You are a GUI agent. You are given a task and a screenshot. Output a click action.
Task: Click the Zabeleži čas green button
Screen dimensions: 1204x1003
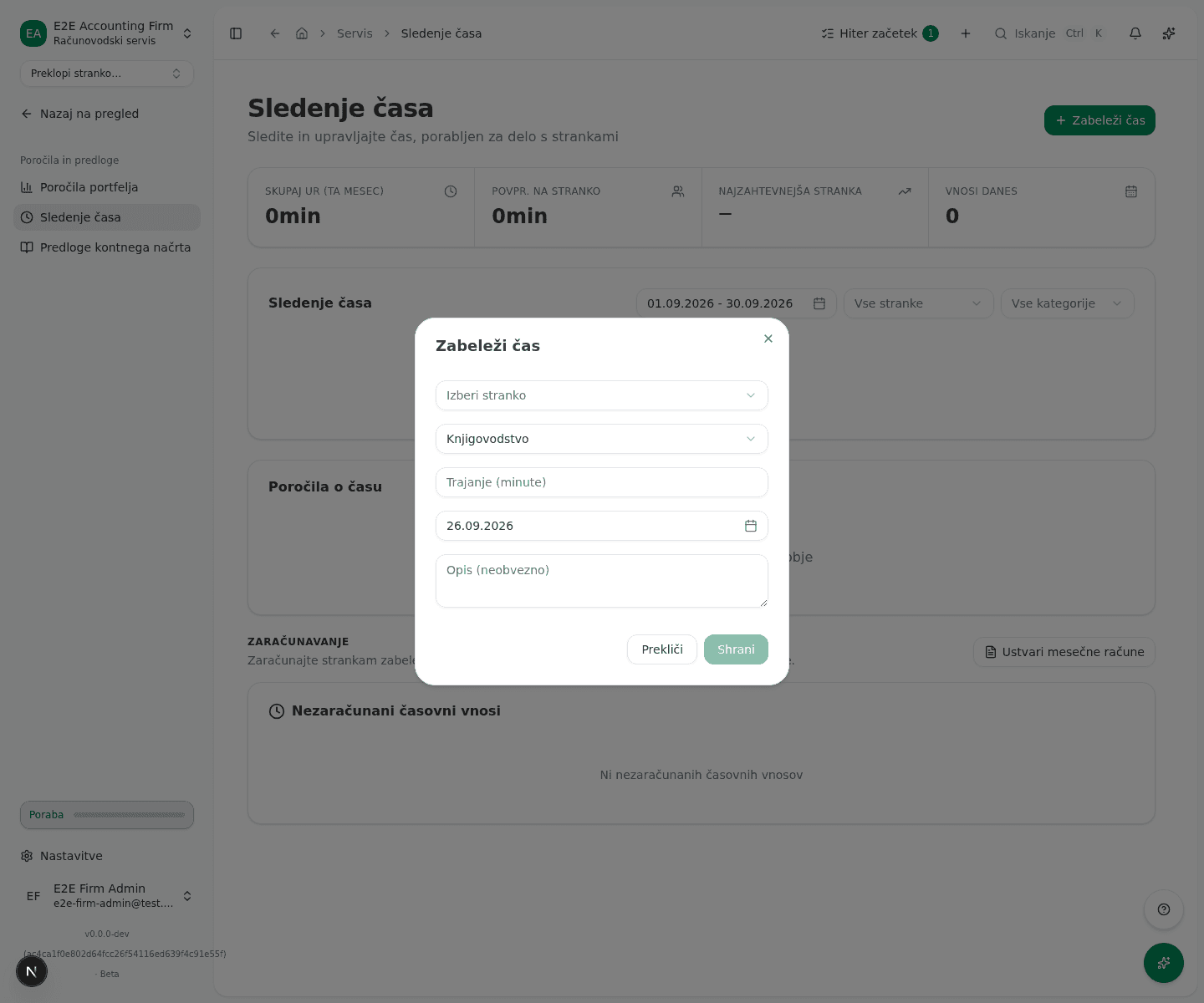1099,120
